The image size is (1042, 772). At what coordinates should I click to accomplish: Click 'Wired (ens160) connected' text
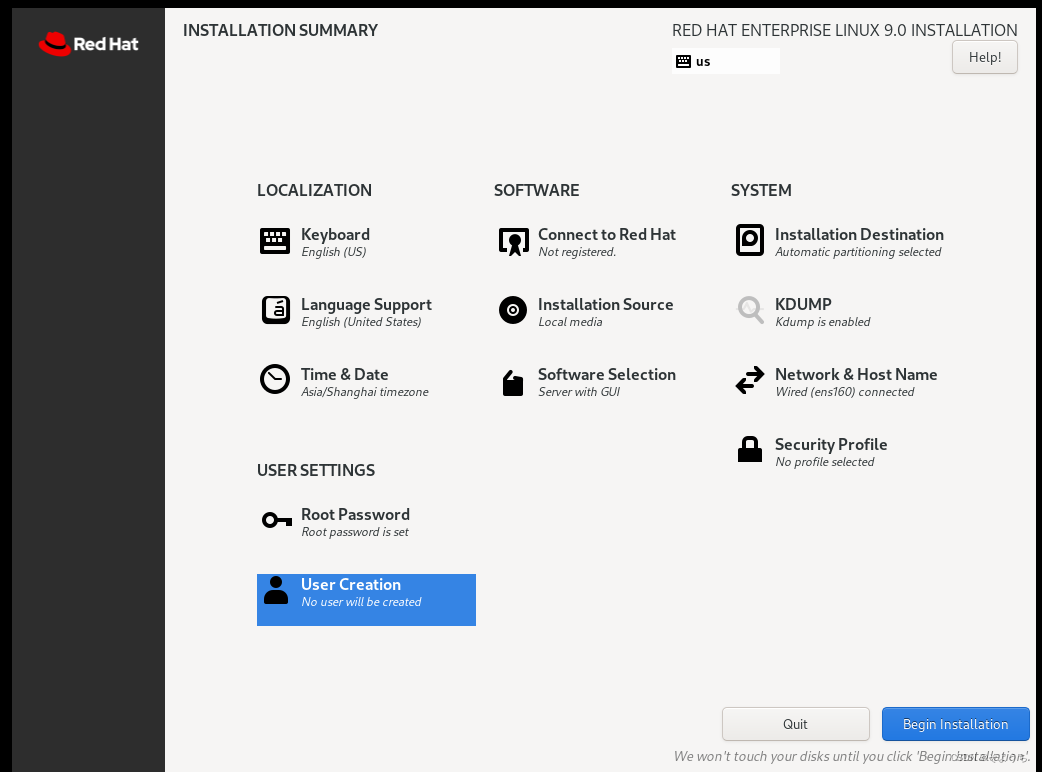point(845,392)
